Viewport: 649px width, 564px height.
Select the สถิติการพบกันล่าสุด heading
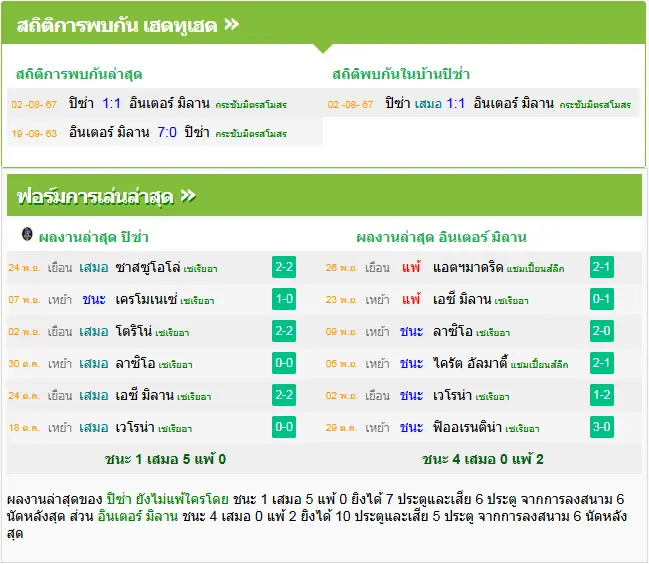pos(79,74)
